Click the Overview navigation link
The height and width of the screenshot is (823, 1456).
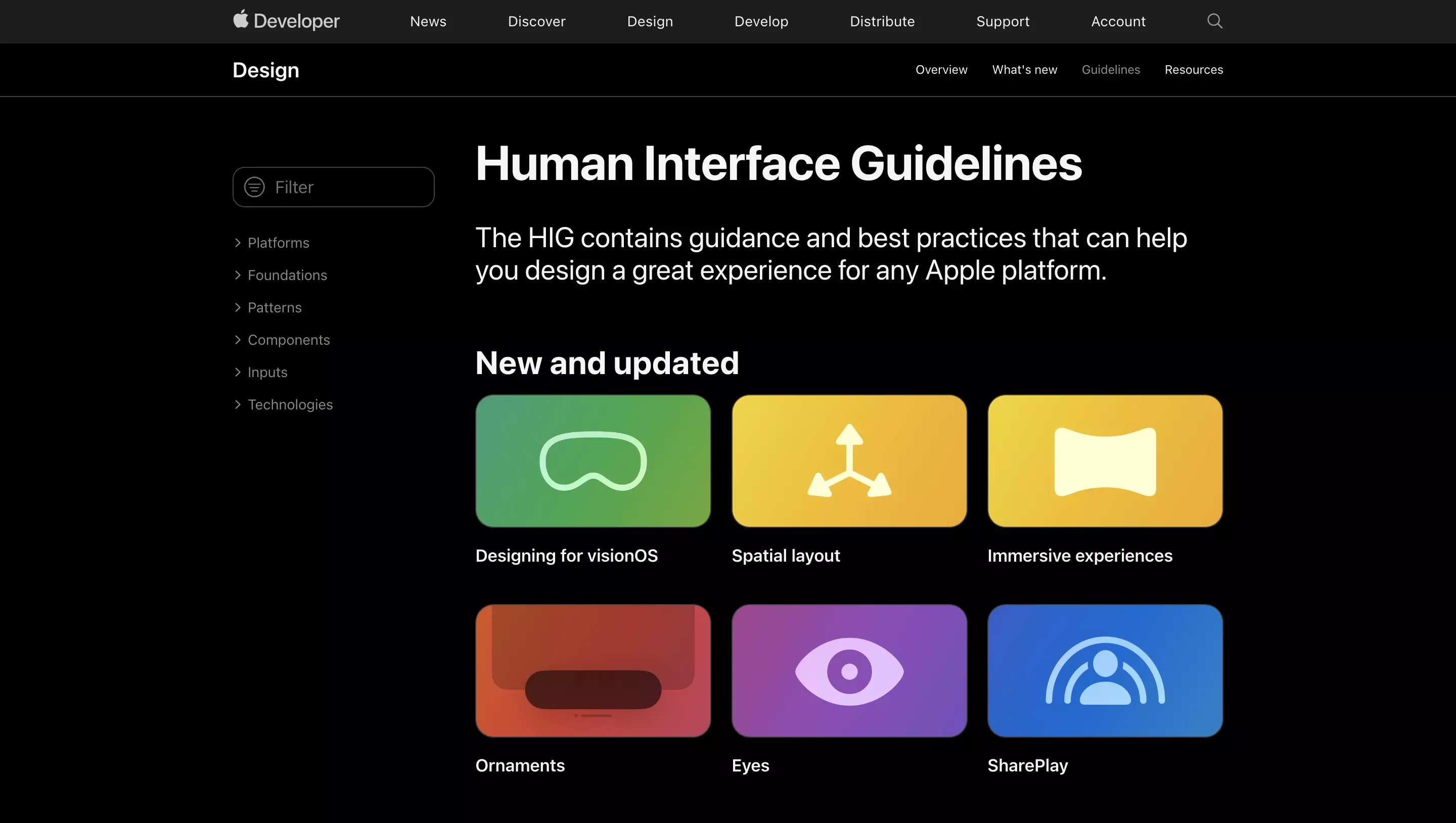tap(941, 69)
